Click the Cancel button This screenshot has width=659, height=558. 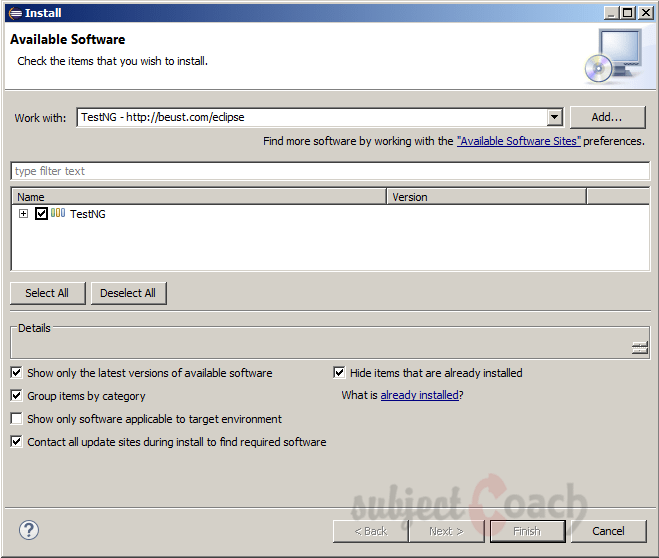(x=608, y=531)
